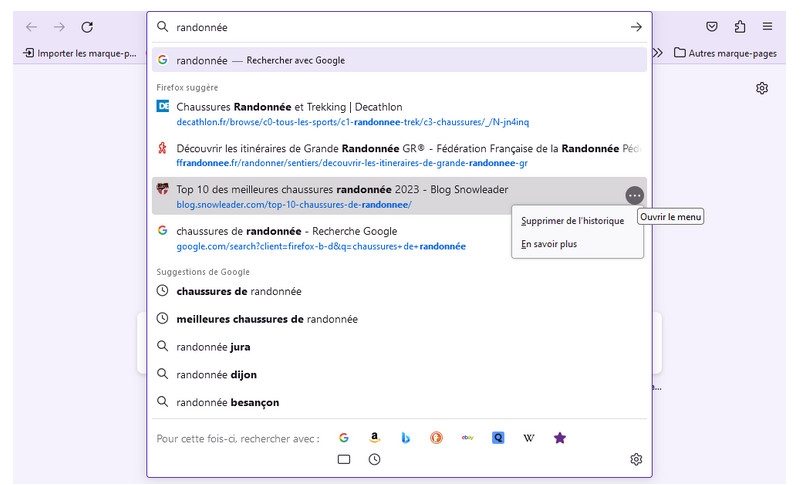Select suggestion meilleures chaussures de randonnée
The width and height of the screenshot is (807, 485).
coord(399,319)
